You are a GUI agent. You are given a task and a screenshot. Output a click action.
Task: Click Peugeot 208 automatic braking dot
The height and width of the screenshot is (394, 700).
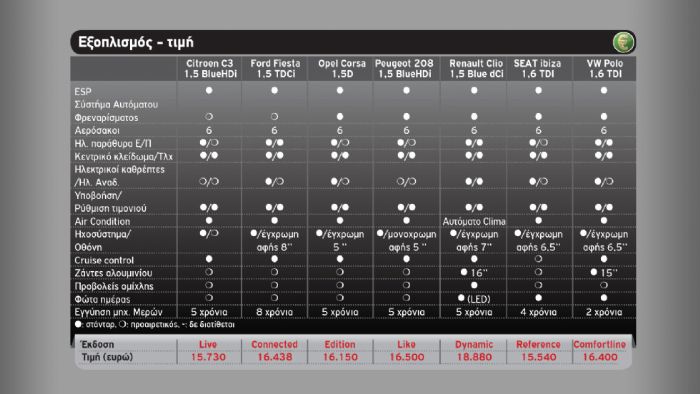[x=406, y=116]
